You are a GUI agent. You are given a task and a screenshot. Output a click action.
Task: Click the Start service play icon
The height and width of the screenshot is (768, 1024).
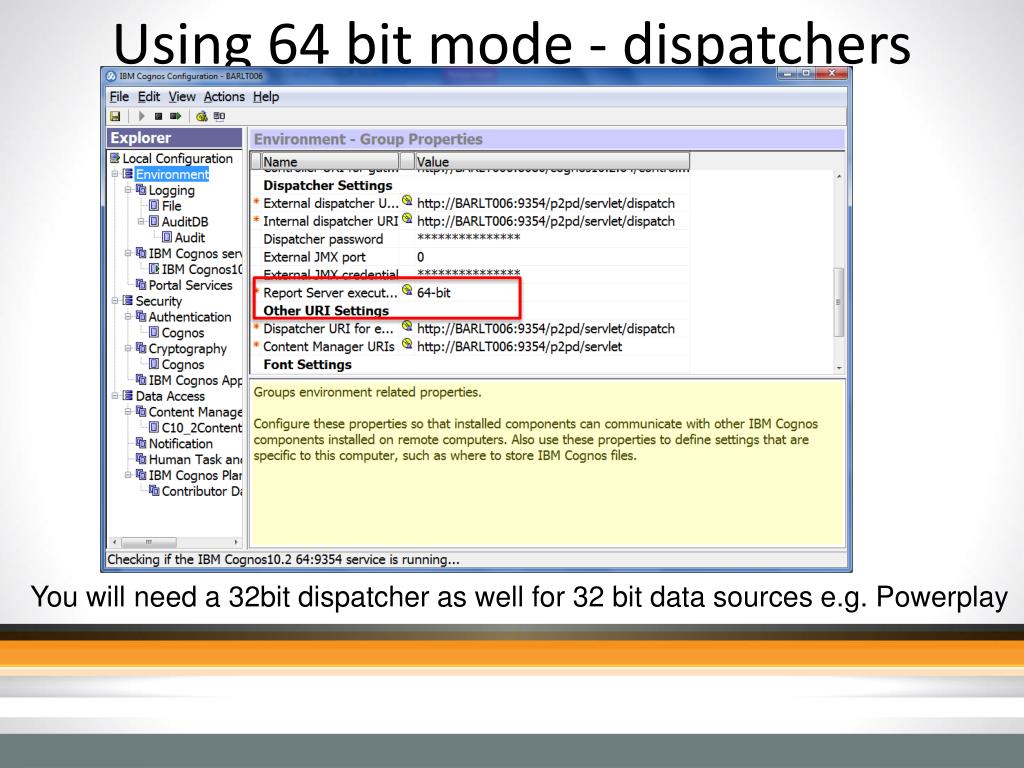click(141, 116)
